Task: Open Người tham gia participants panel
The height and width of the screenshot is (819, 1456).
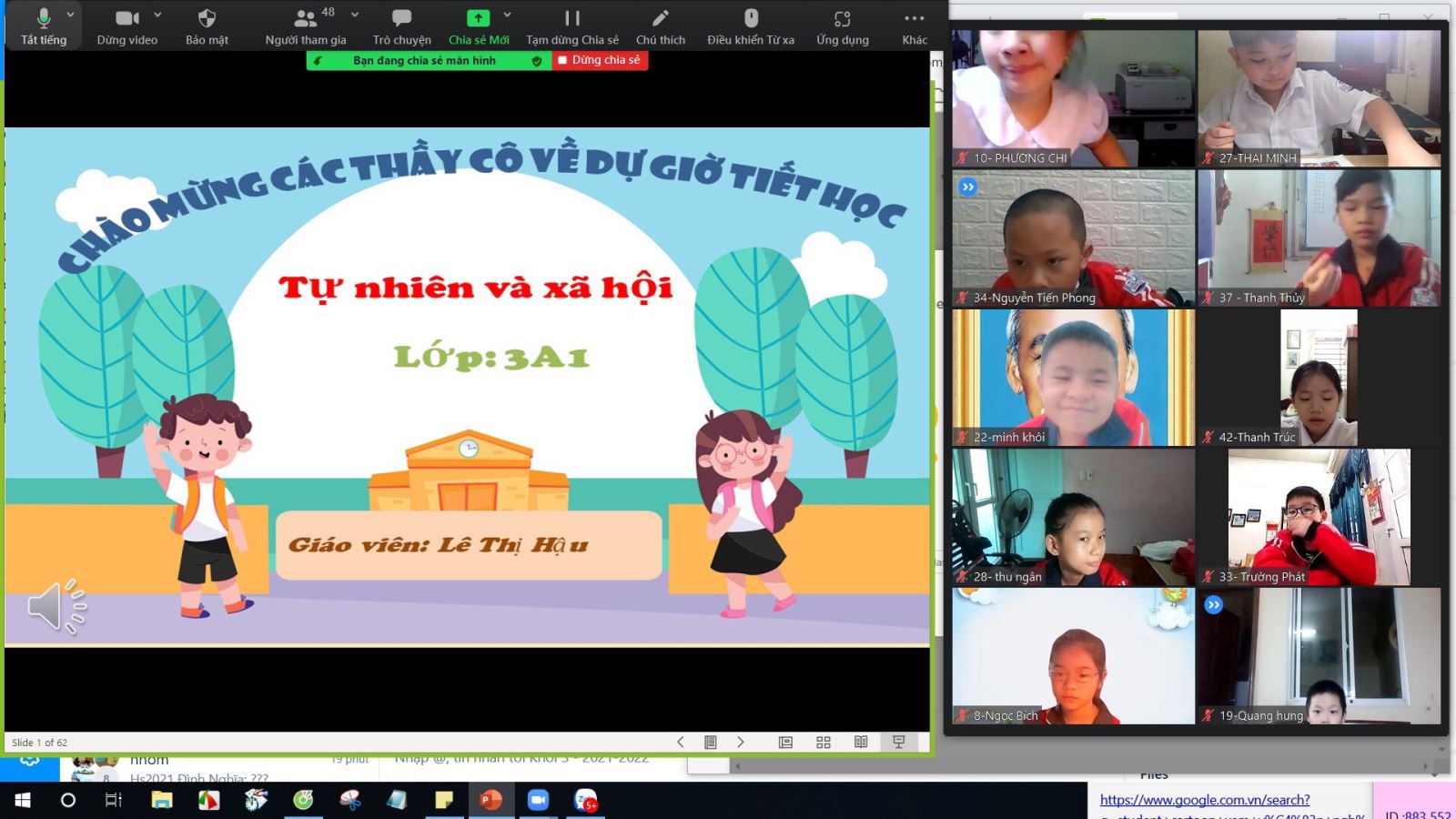Action: point(305,25)
